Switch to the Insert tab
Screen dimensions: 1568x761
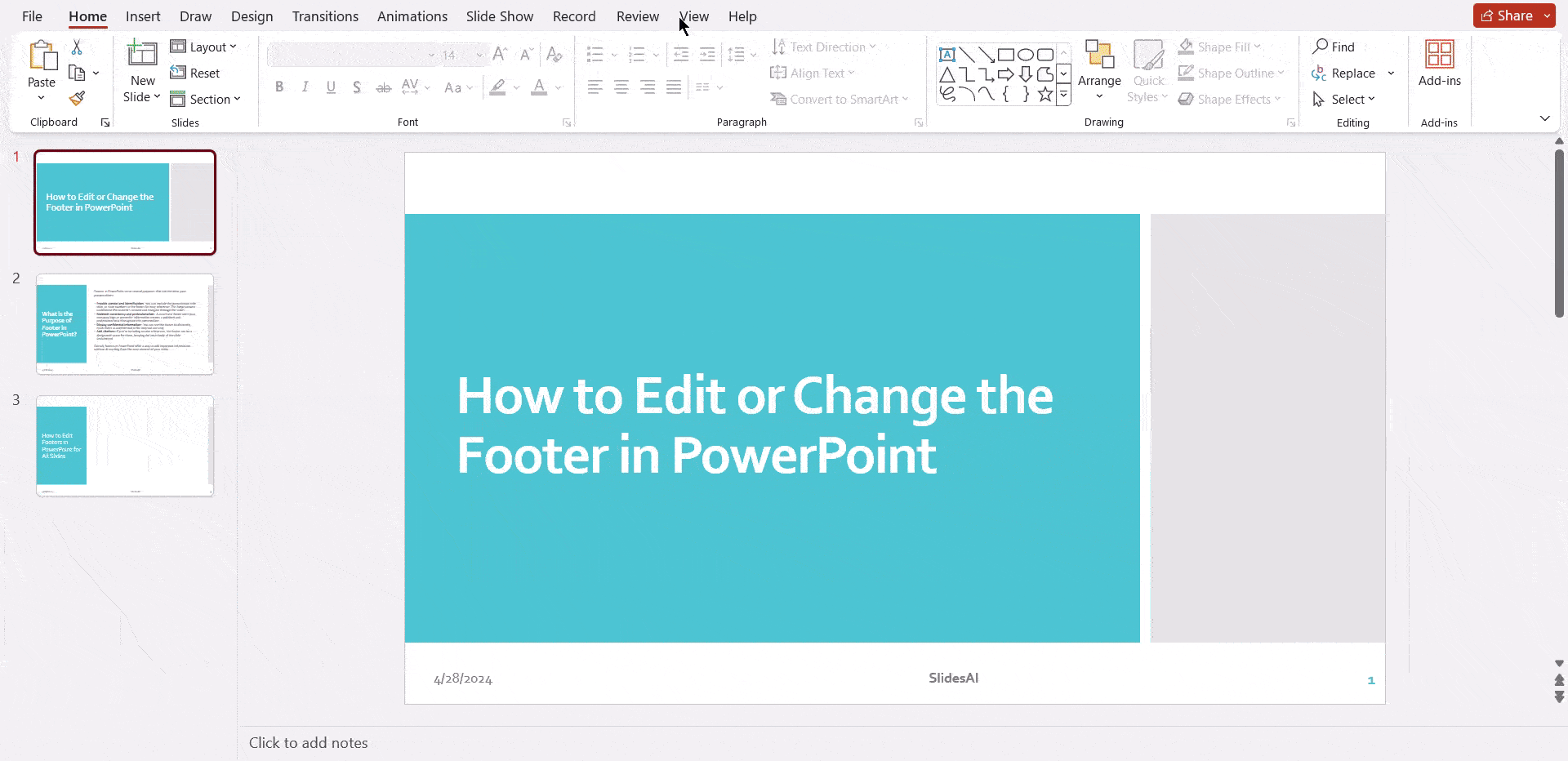[x=143, y=16]
